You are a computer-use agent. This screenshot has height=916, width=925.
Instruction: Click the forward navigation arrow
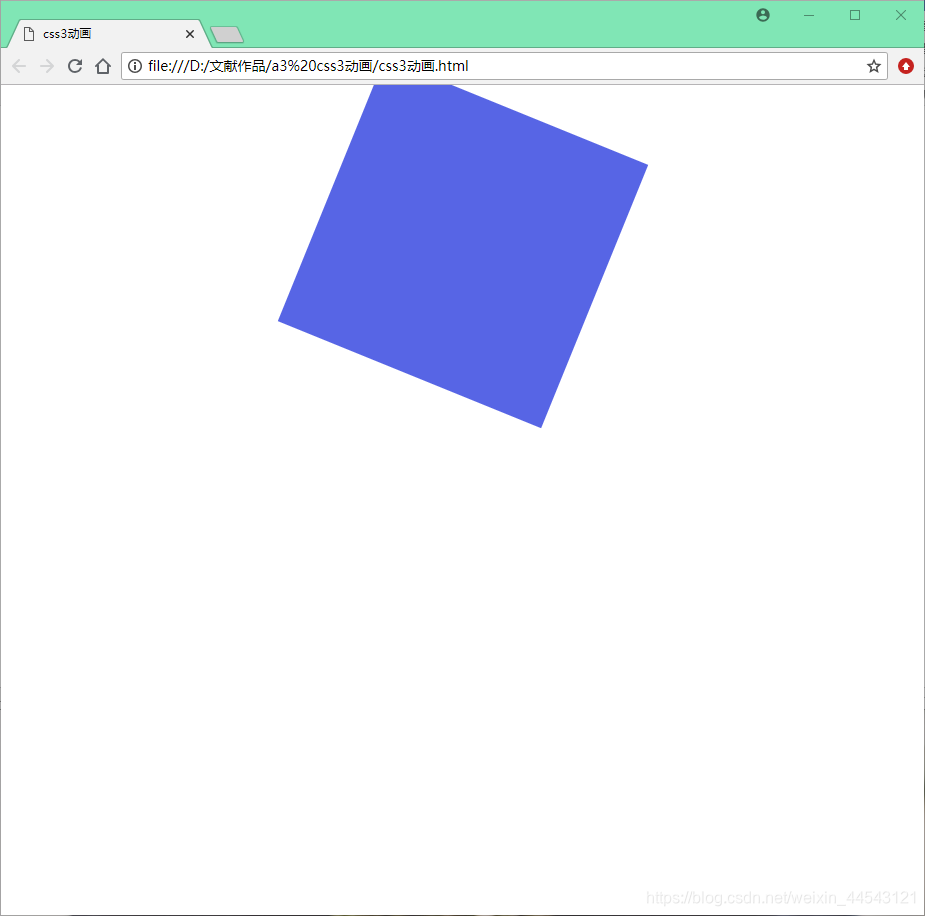click(47, 66)
